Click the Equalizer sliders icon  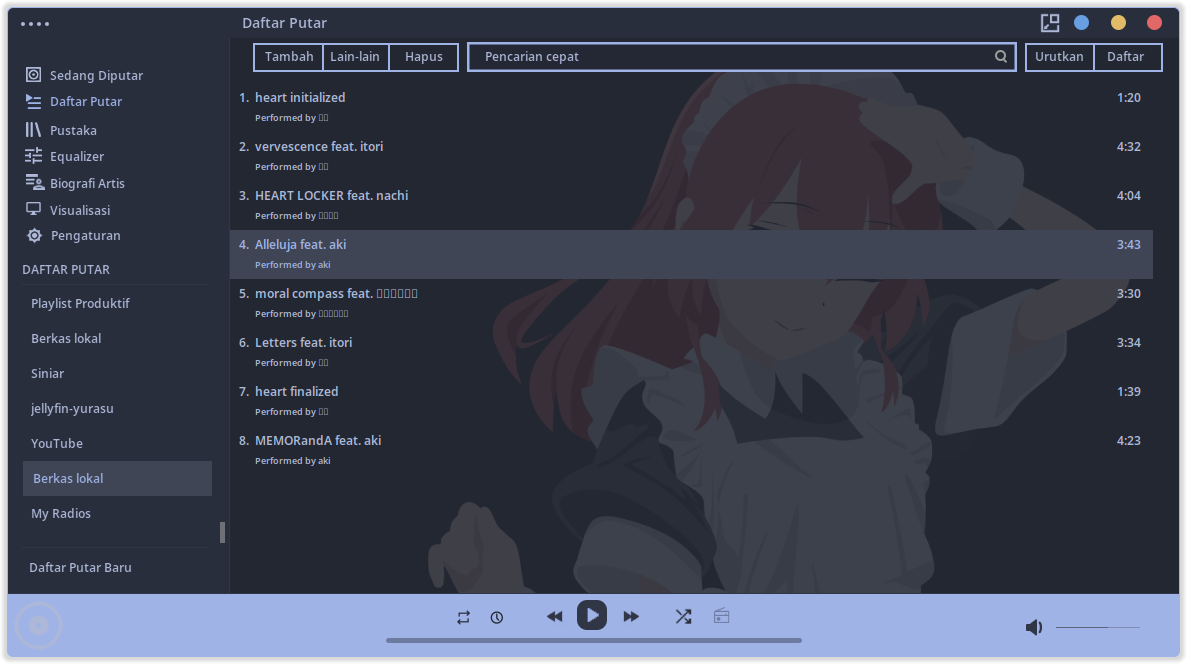(x=33, y=156)
